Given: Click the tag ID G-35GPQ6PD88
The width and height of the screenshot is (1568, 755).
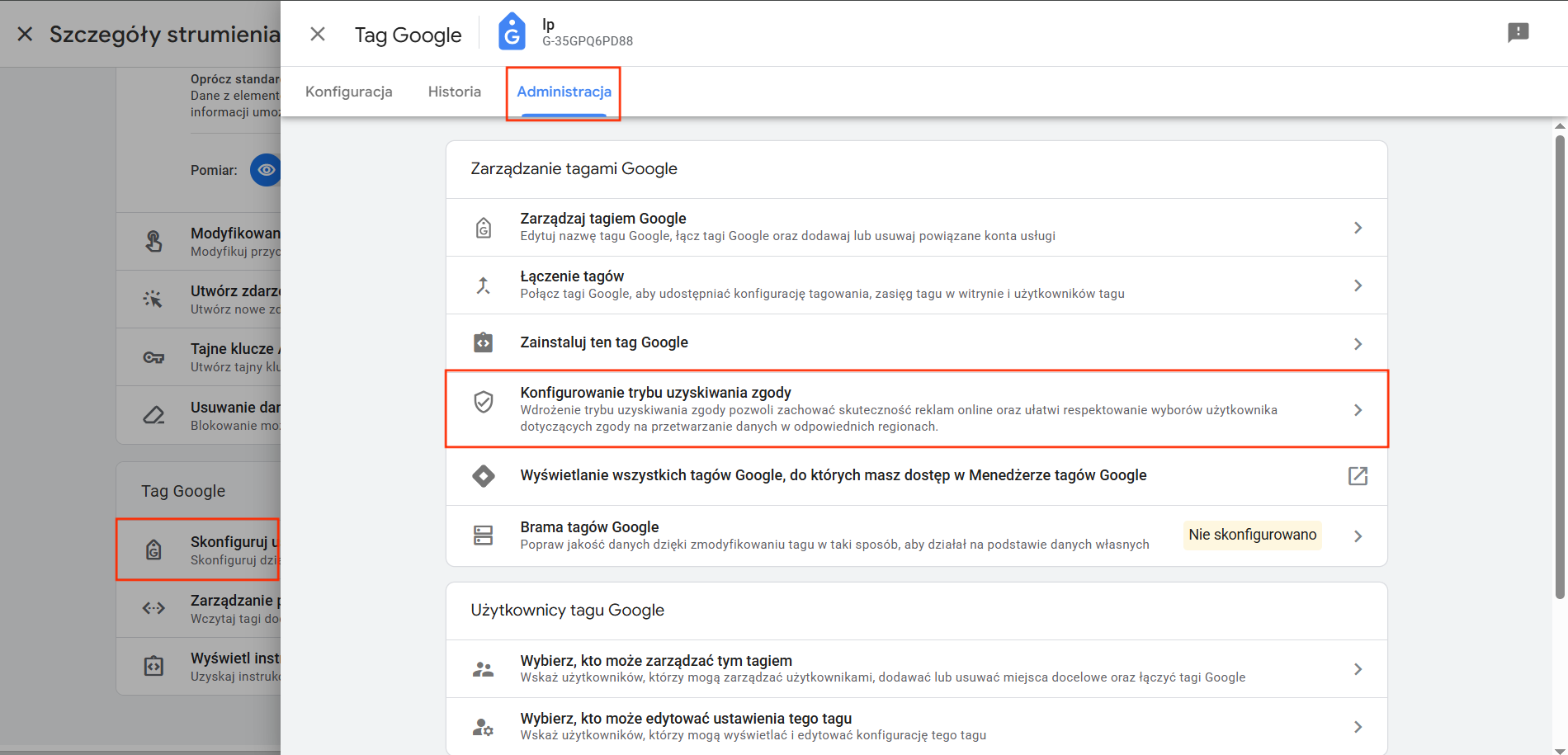Looking at the screenshot, I should (x=588, y=41).
